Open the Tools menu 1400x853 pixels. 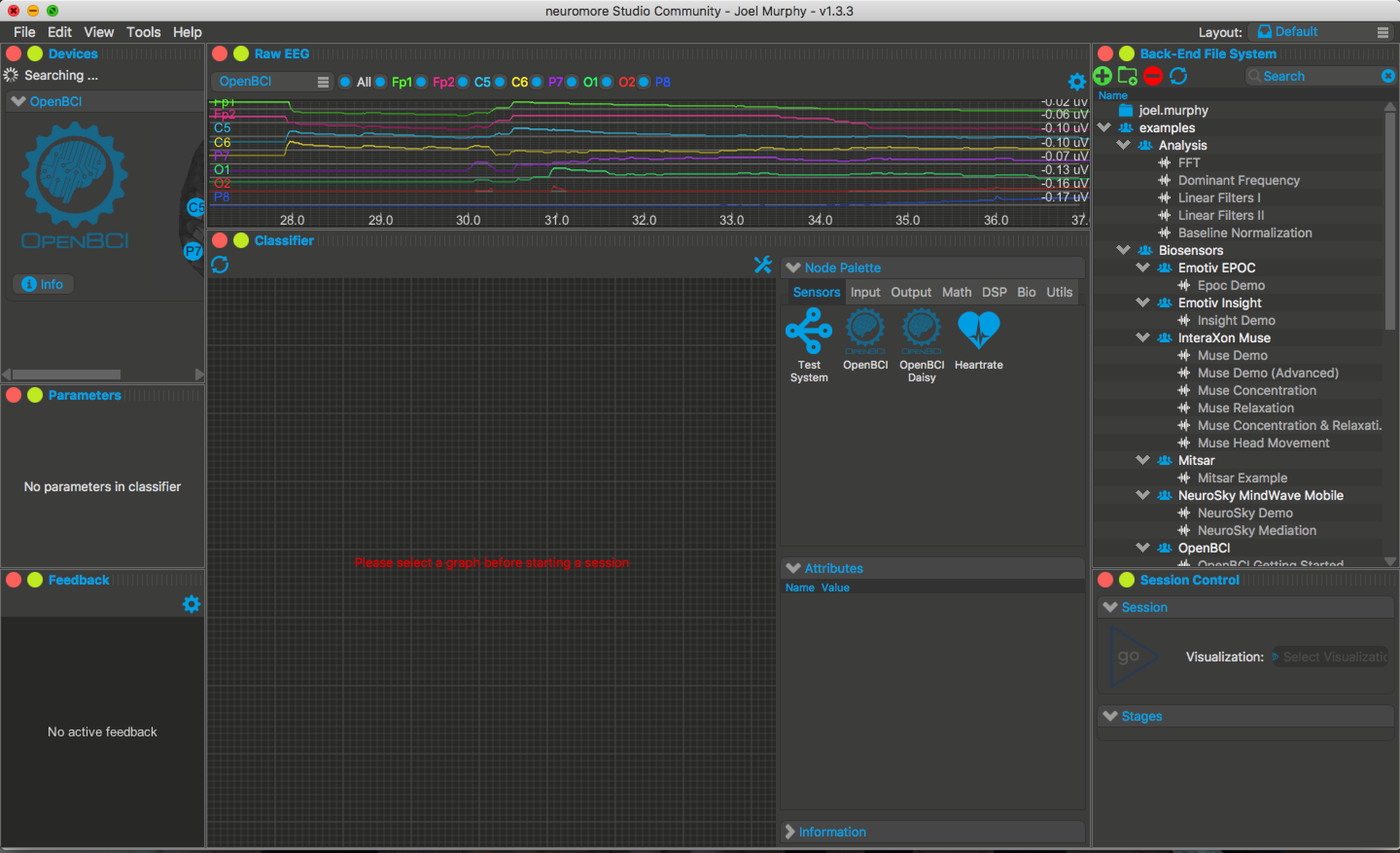(143, 33)
